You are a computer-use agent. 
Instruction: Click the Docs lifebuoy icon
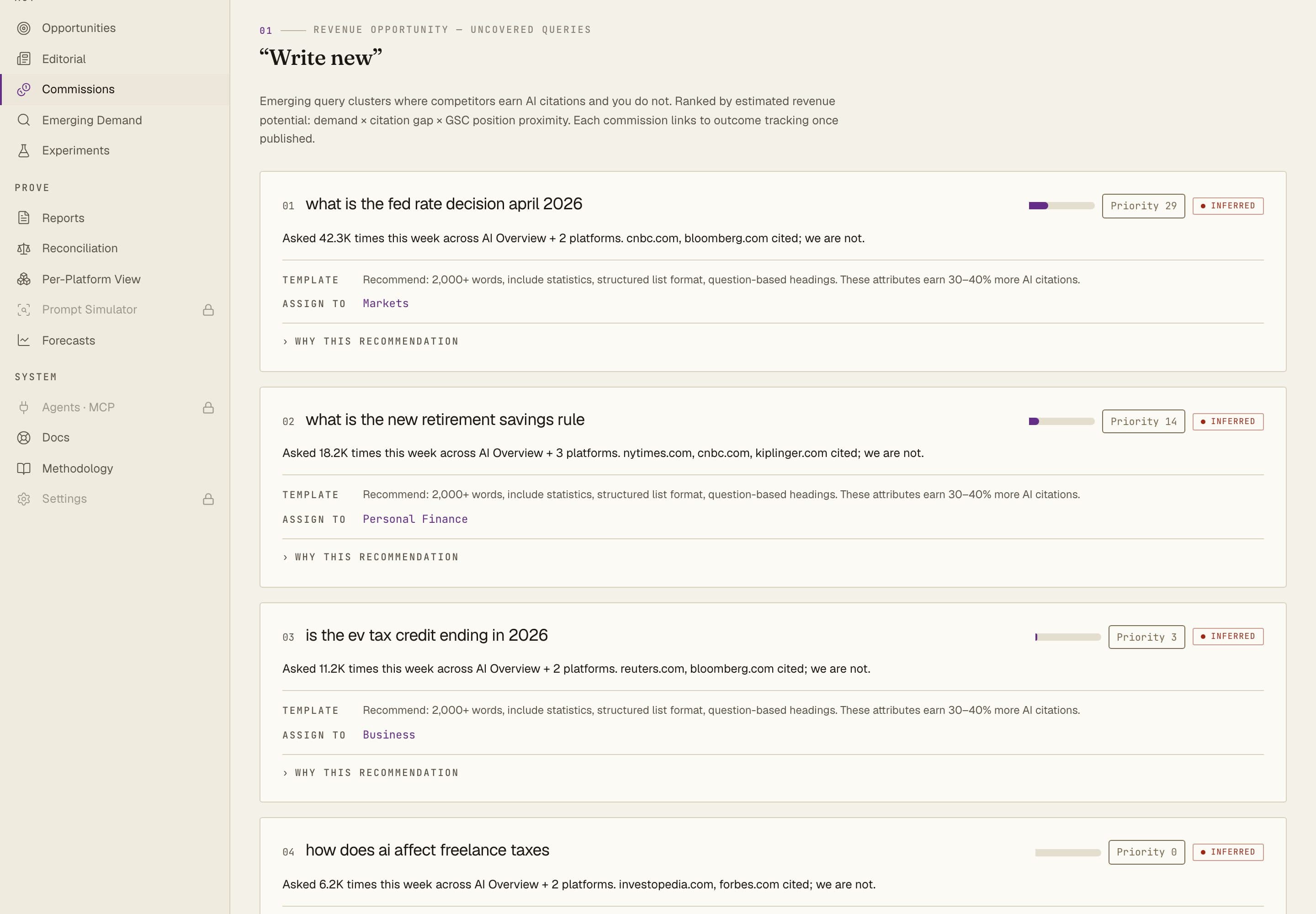pos(23,437)
